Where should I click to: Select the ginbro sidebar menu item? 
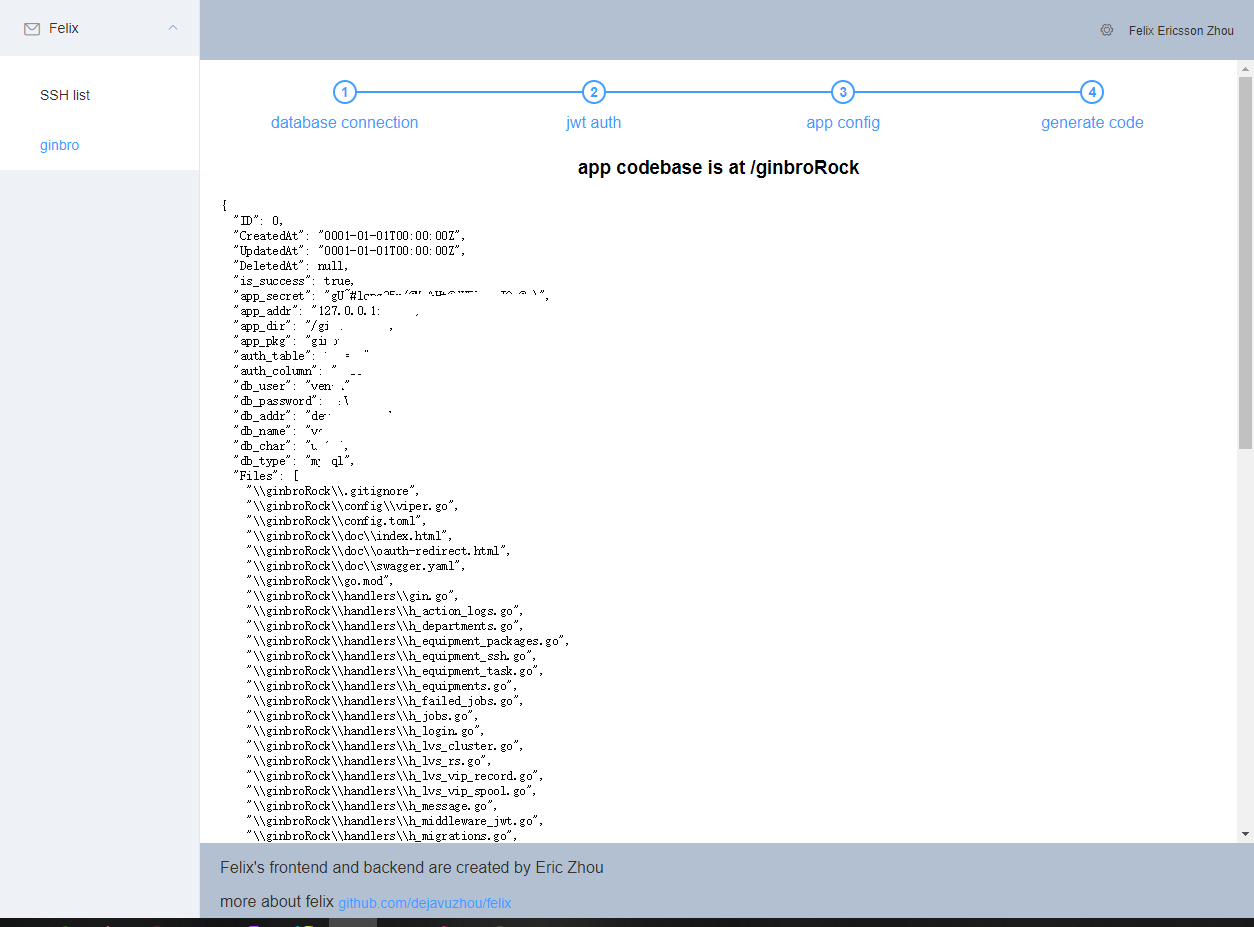[60, 145]
